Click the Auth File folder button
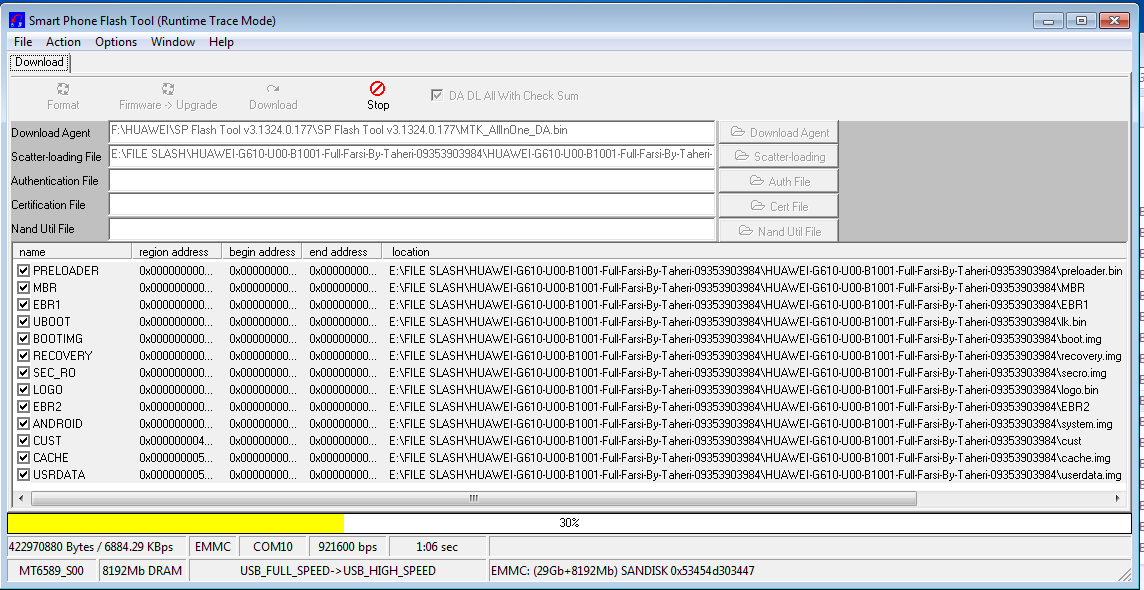This screenshot has width=1144, height=590. point(778,181)
